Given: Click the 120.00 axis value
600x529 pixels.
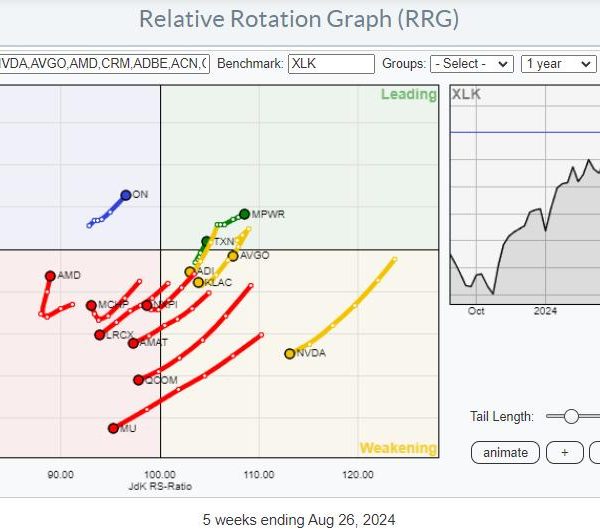Looking at the screenshot, I should [358, 475].
